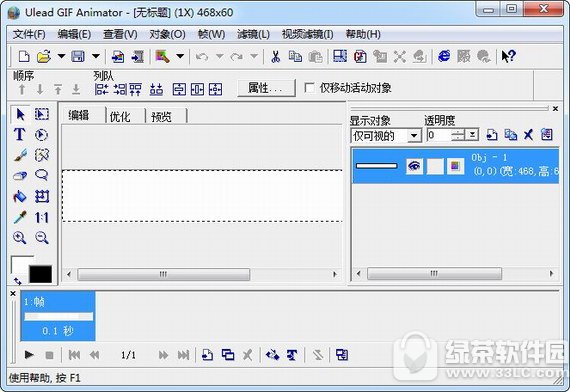Open the 文件(F) menu
570x392 pixels.
tap(29, 35)
